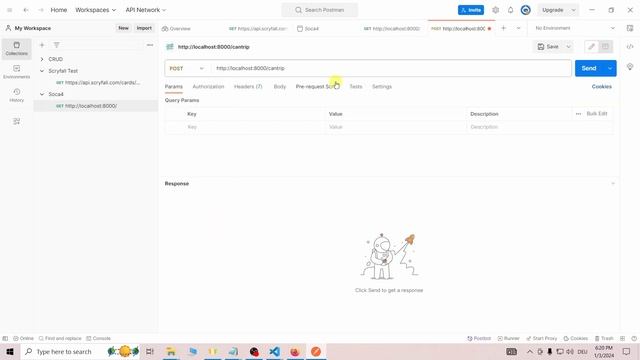Open the Upgrade dropdown arrow

pyautogui.click(x=573, y=10)
